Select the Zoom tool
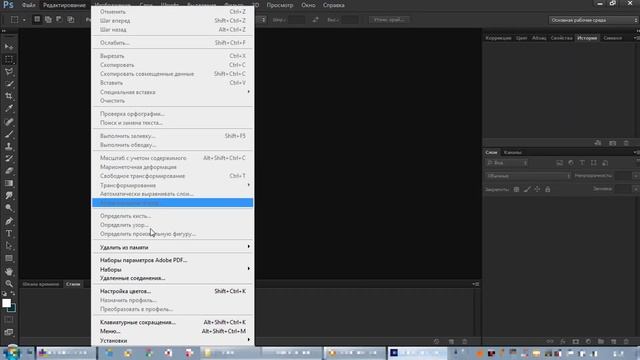 click(x=9, y=284)
